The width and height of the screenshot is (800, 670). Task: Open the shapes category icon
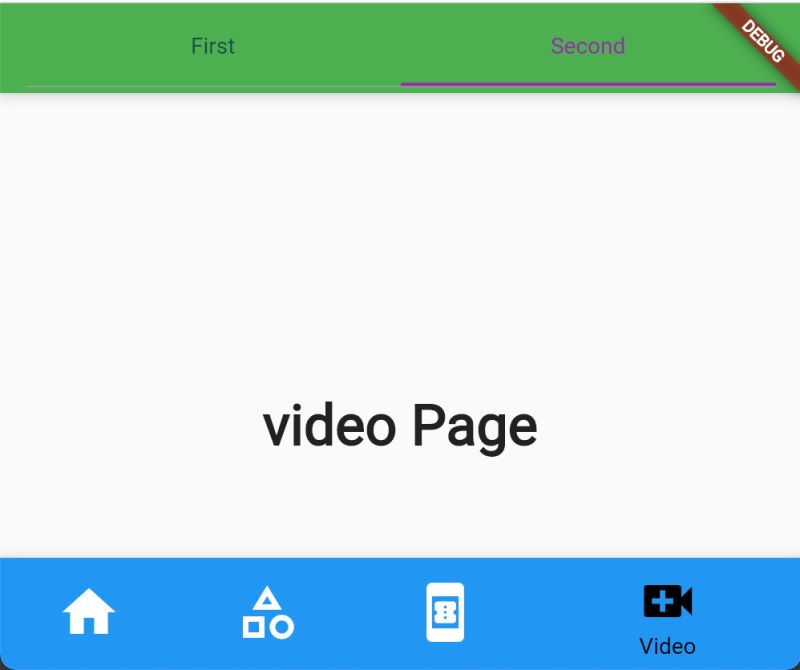pyautogui.click(x=268, y=612)
